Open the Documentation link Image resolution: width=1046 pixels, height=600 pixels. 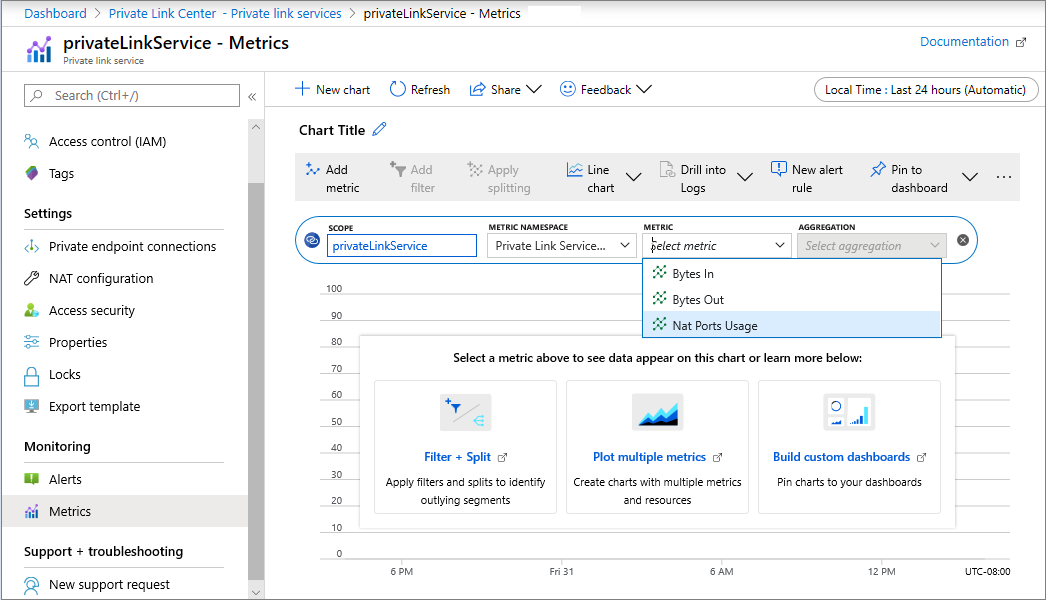[x=972, y=42]
